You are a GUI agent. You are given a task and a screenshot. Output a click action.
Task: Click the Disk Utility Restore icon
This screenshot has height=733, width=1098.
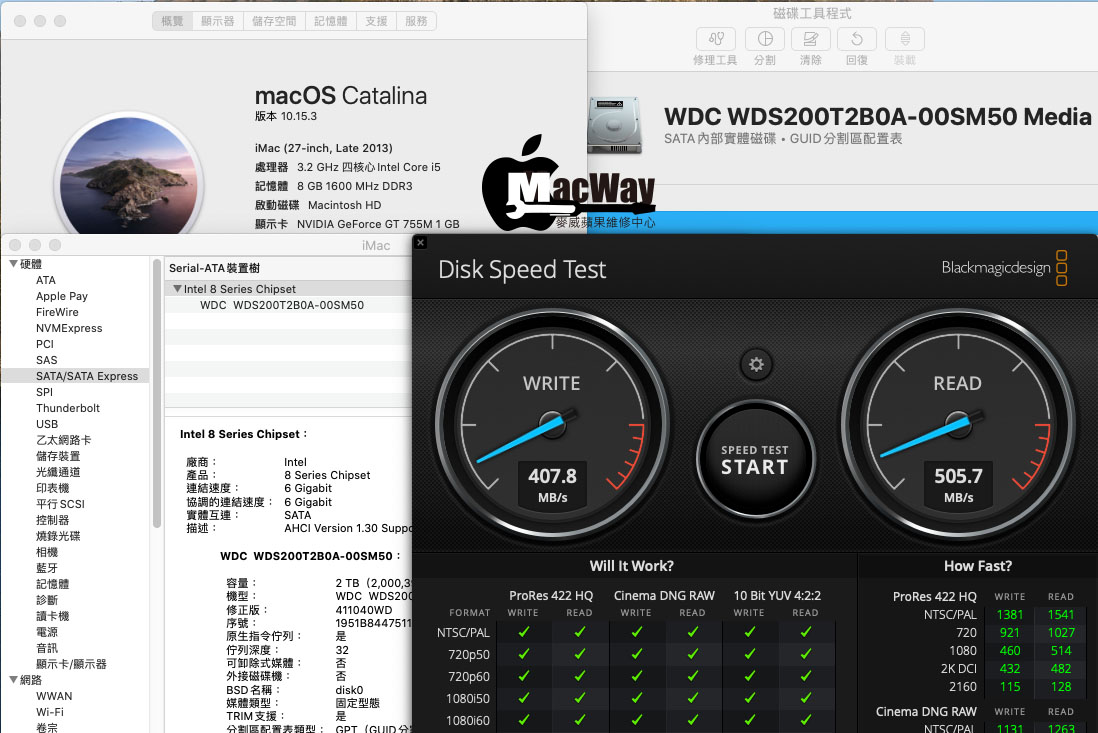856,39
